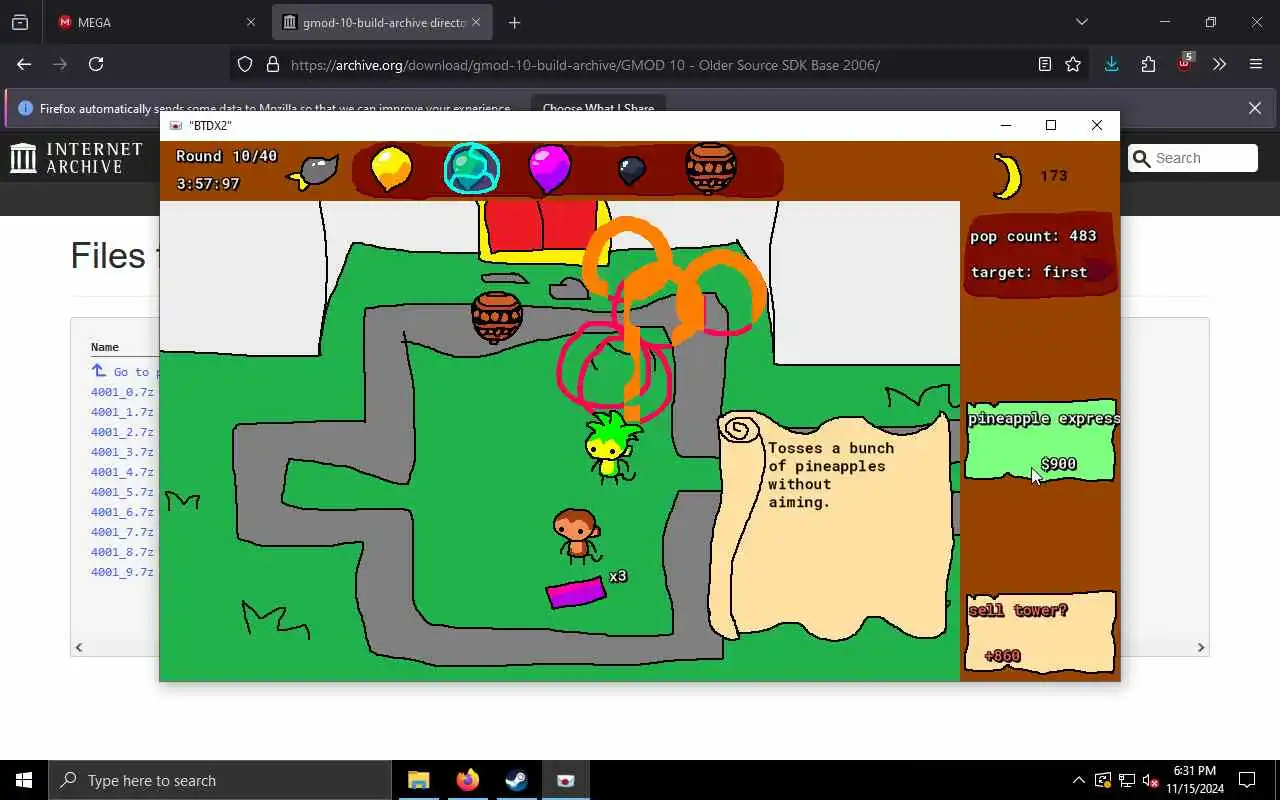Open the 4001_0.7z file link

[122, 392]
